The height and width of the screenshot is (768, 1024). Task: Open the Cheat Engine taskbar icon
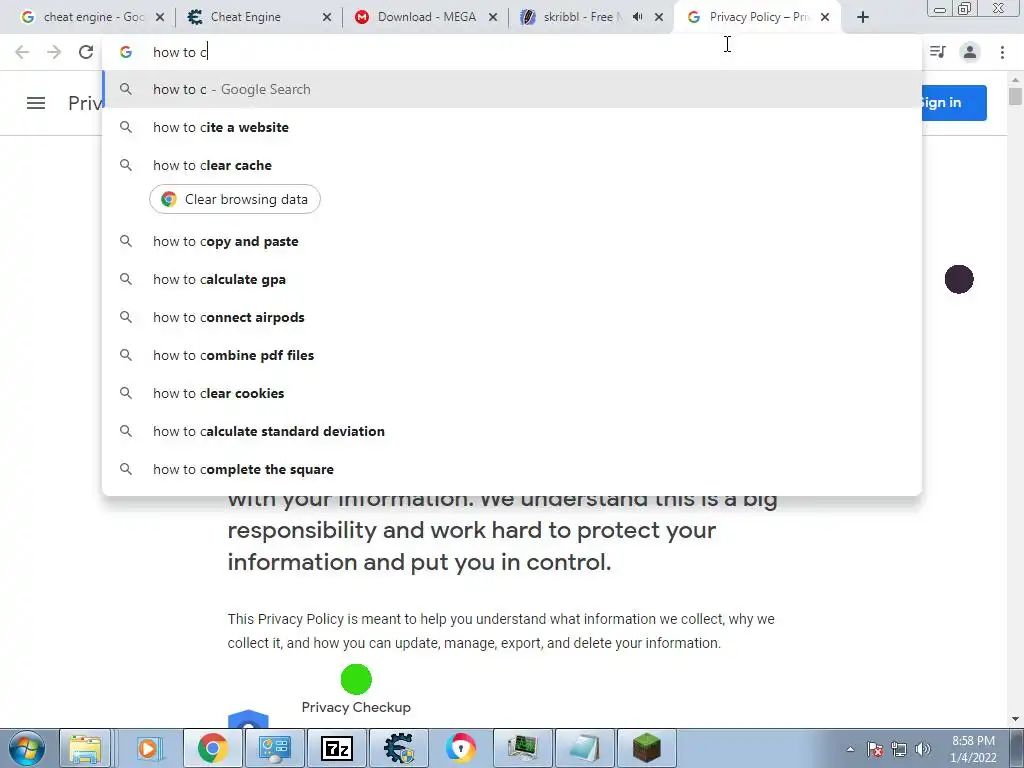click(399, 748)
